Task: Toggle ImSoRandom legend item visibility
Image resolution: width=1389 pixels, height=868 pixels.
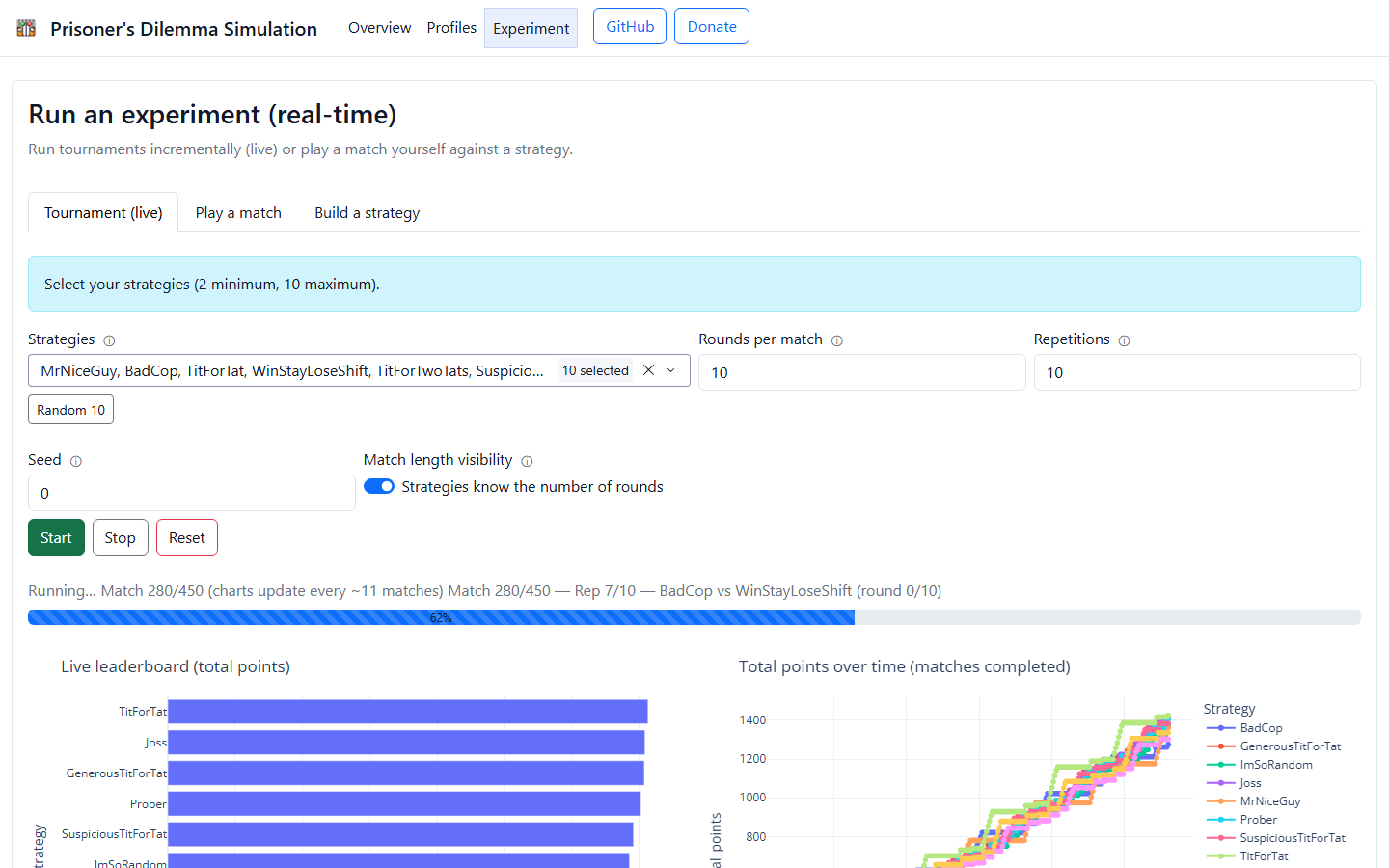Action: tap(1275, 765)
